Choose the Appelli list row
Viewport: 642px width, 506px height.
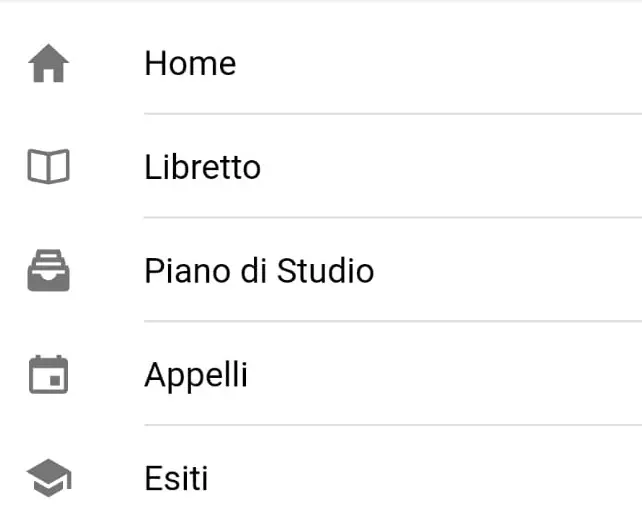(x=321, y=373)
